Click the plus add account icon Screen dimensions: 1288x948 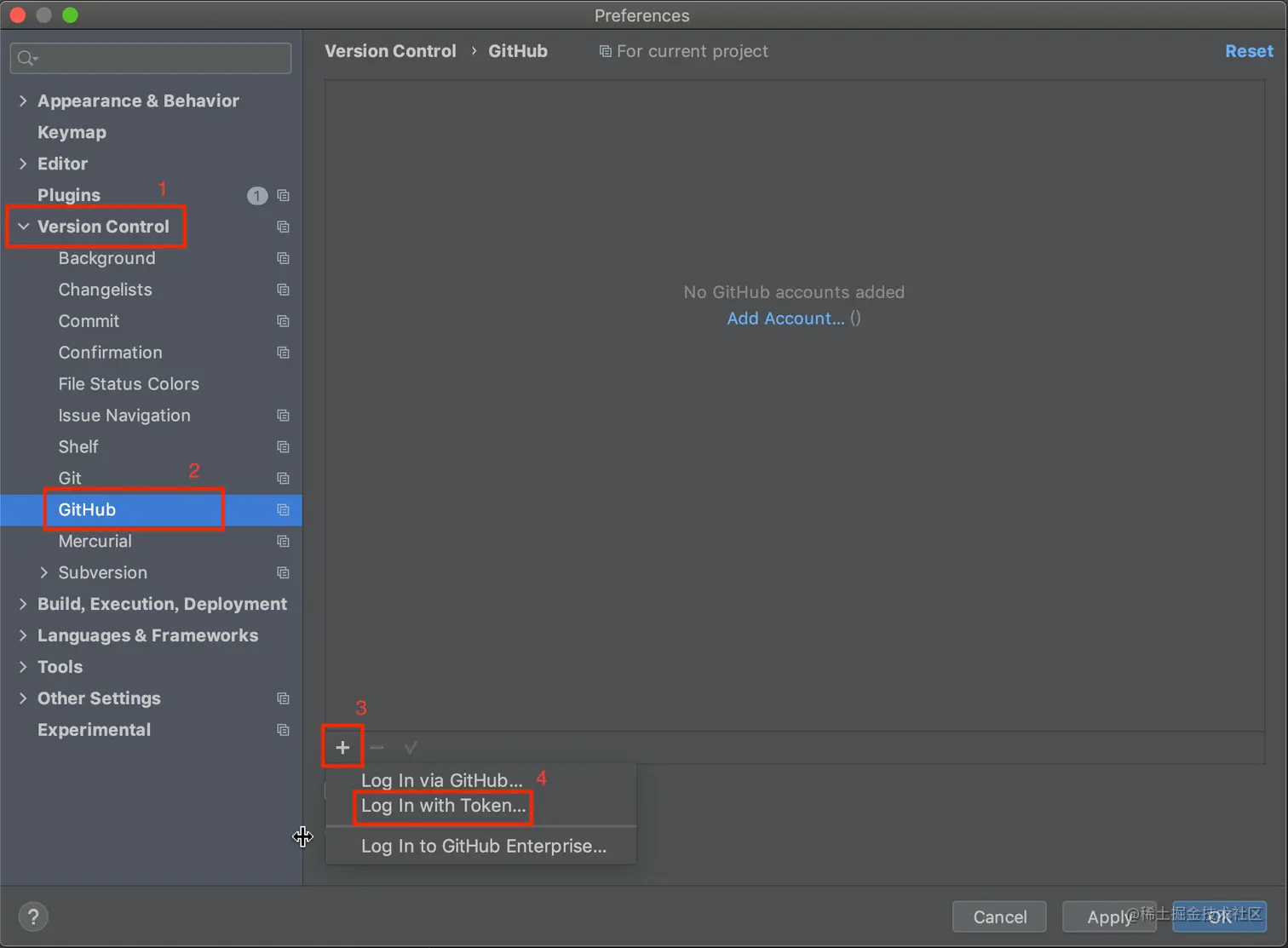click(x=342, y=747)
